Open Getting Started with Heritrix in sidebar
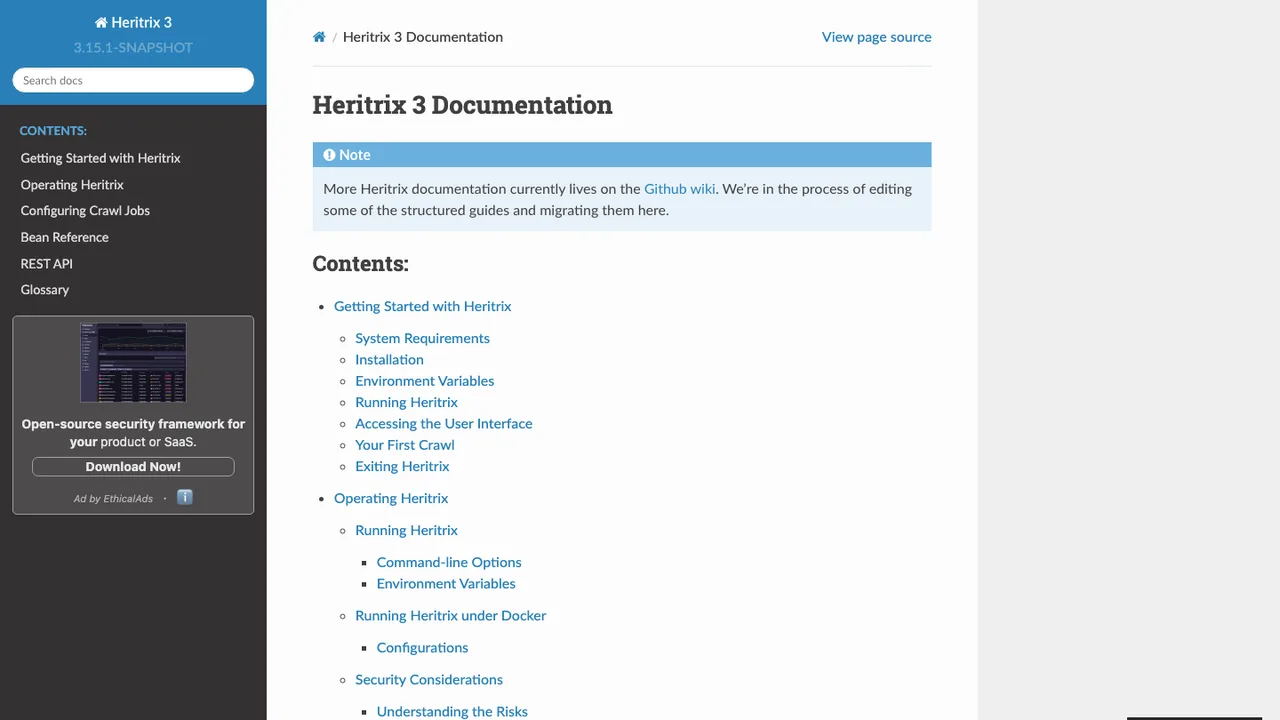The height and width of the screenshot is (720, 1280). pyautogui.click(x=100, y=158)
